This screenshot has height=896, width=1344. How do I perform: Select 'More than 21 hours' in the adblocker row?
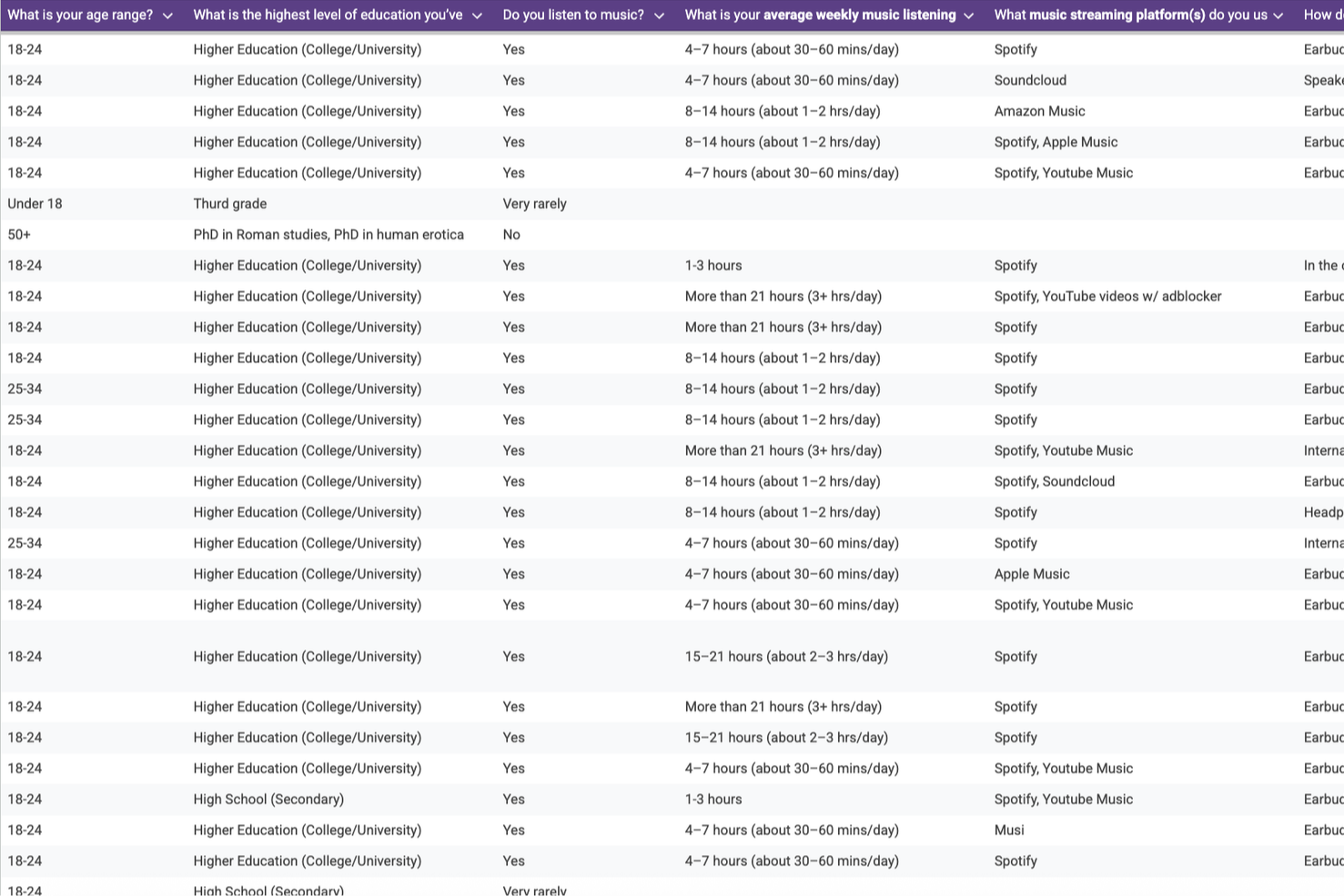point(783,297)
